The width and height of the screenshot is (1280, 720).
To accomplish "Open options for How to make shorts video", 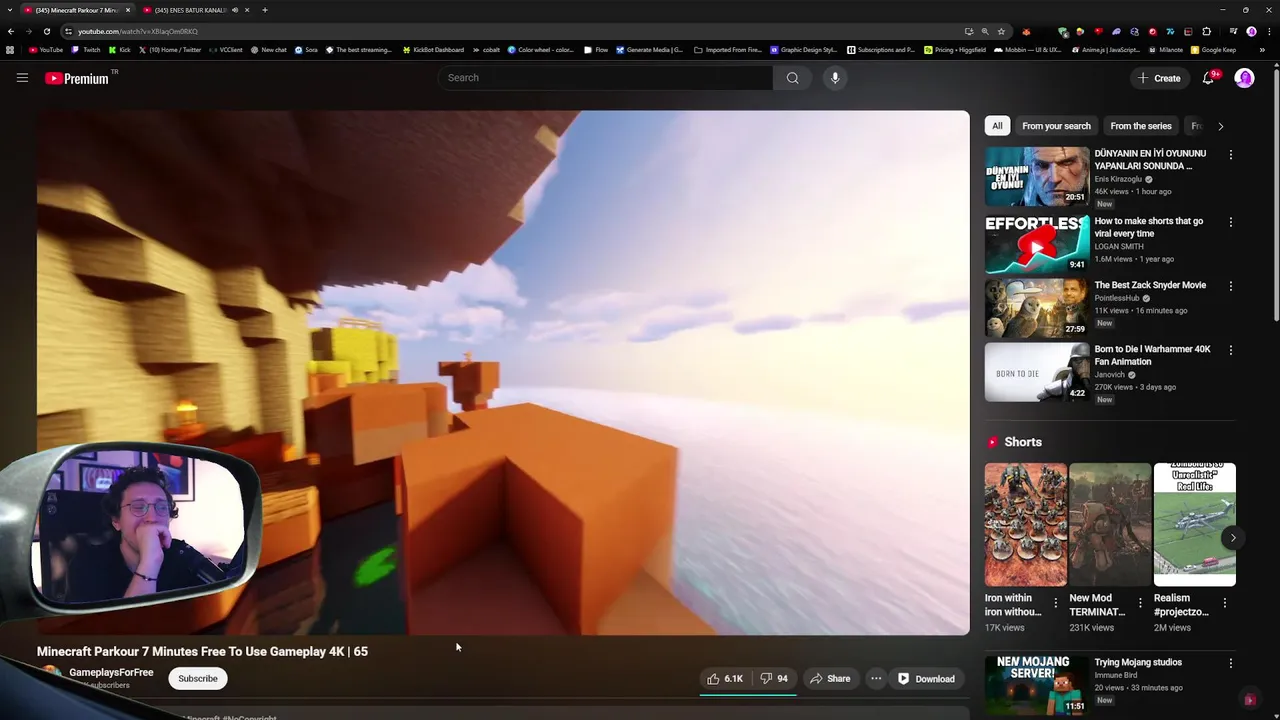I will pos(1230,222).
